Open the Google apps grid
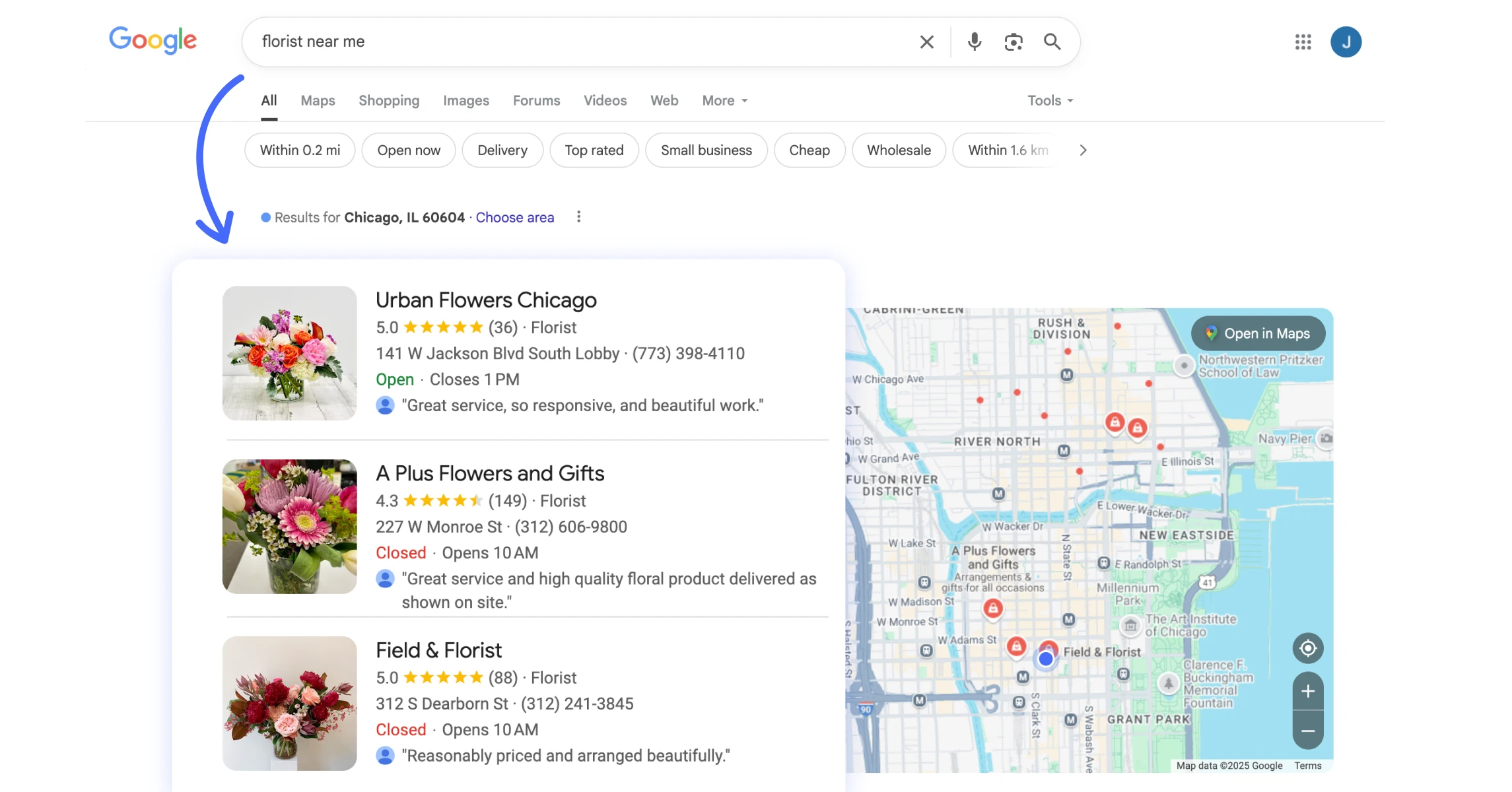 (x=1302, y=42)
